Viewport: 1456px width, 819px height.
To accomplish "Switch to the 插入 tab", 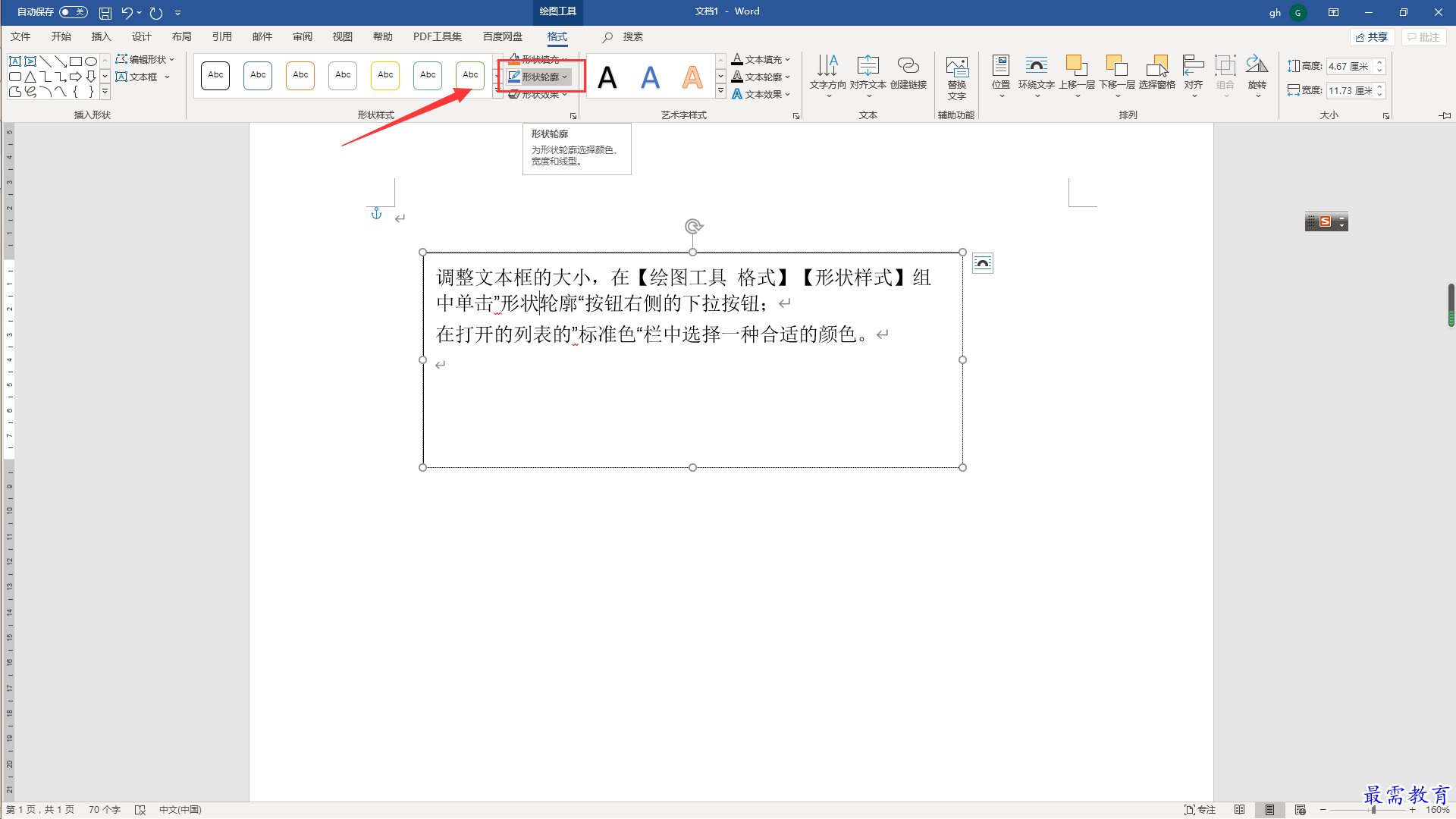I will pos(101,36).
